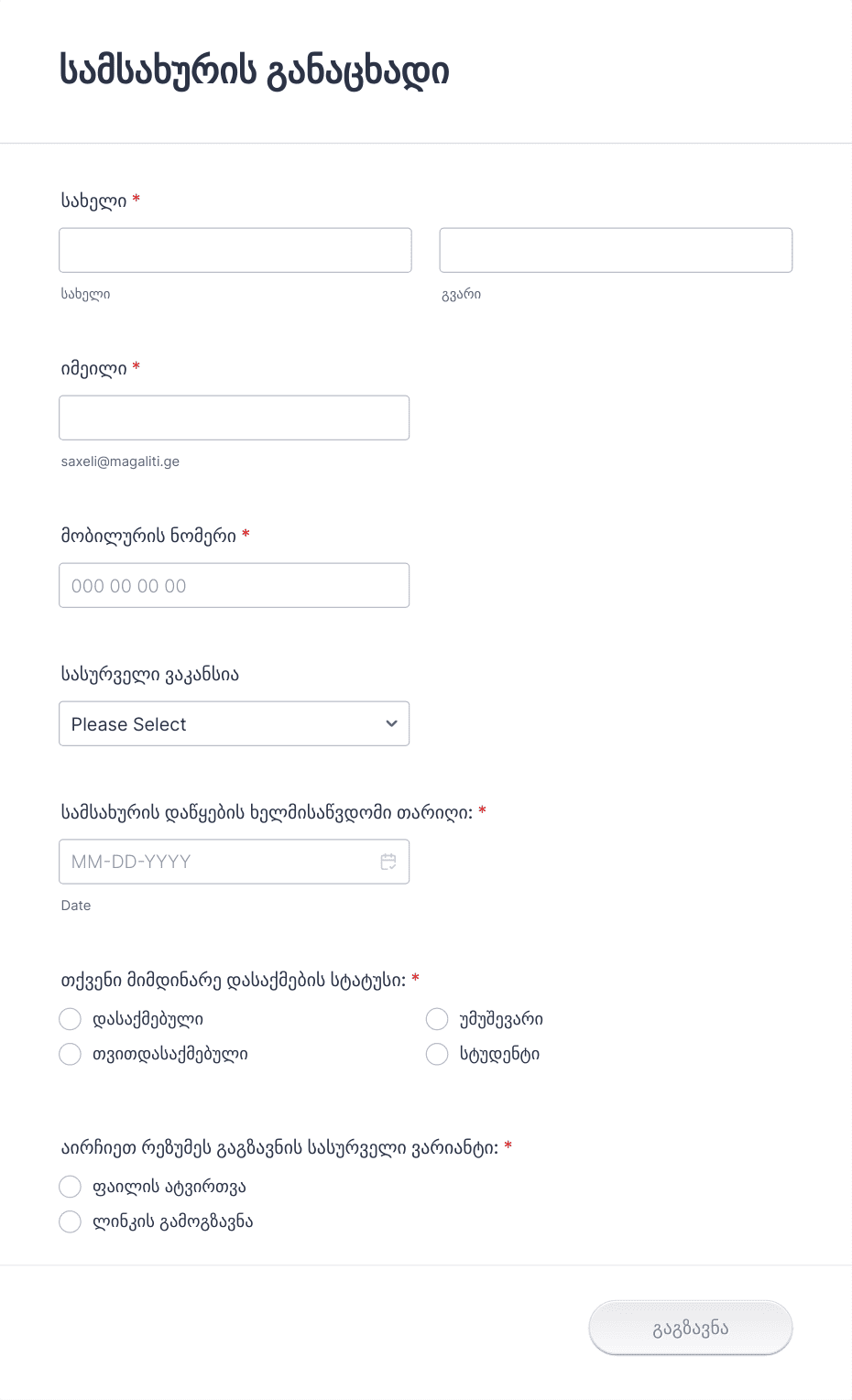Expand the Please Select dropdown chevron
852x1400 pixels.
pyautogui.click(x=391, y=723)
